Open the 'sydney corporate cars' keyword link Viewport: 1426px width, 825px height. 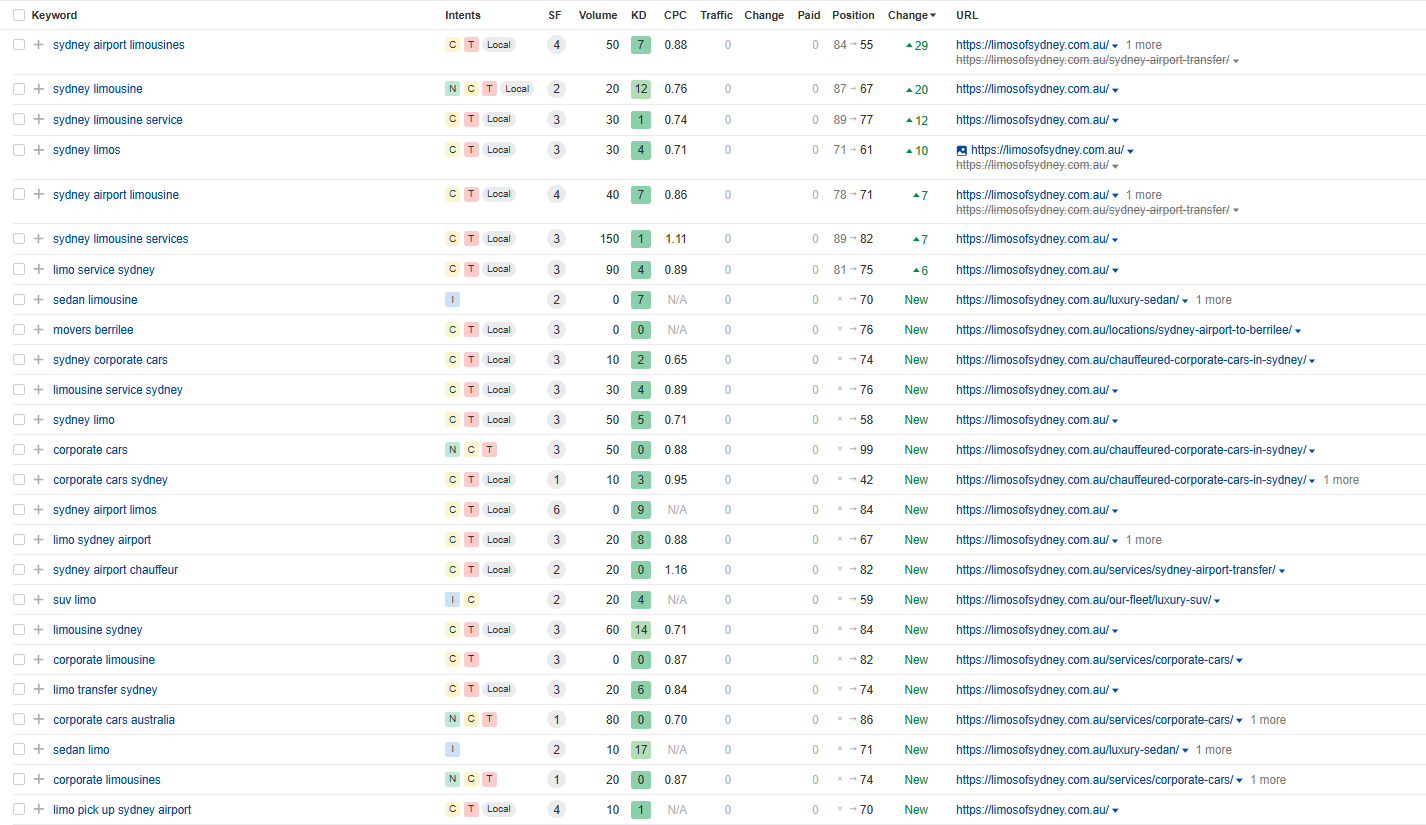coord(110,360)
